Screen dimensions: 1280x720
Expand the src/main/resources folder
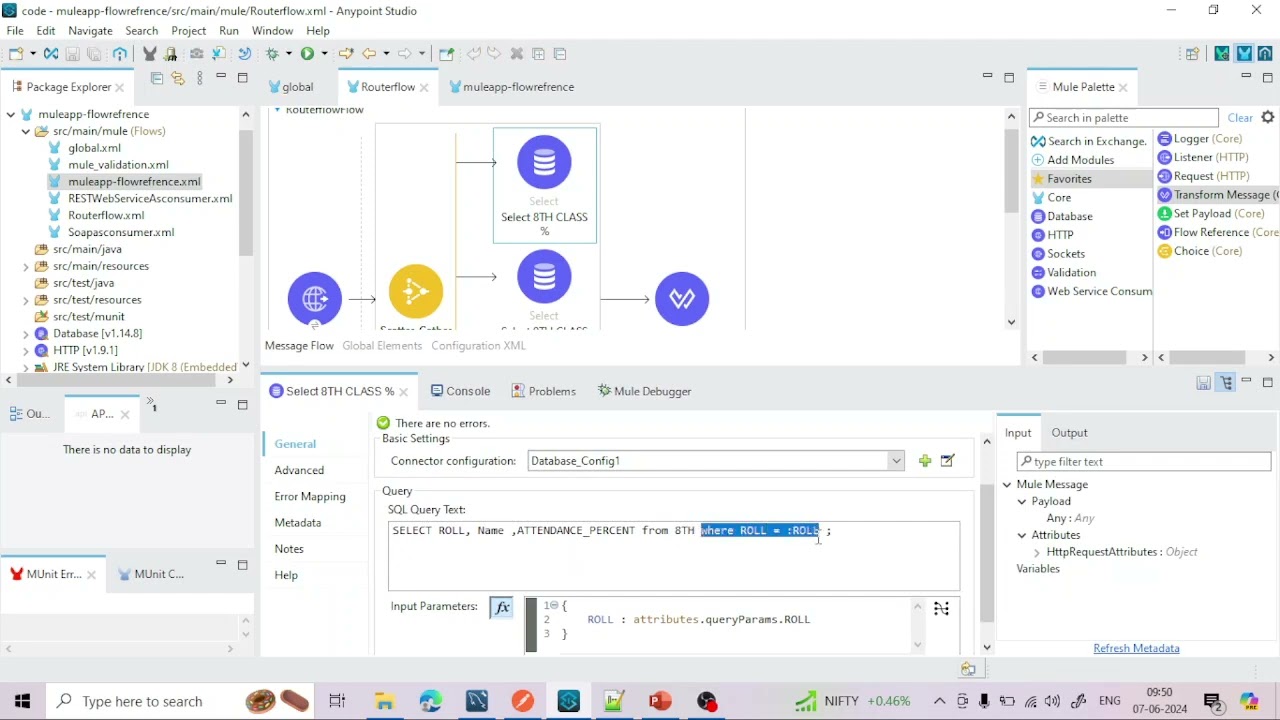click(26, 266)
